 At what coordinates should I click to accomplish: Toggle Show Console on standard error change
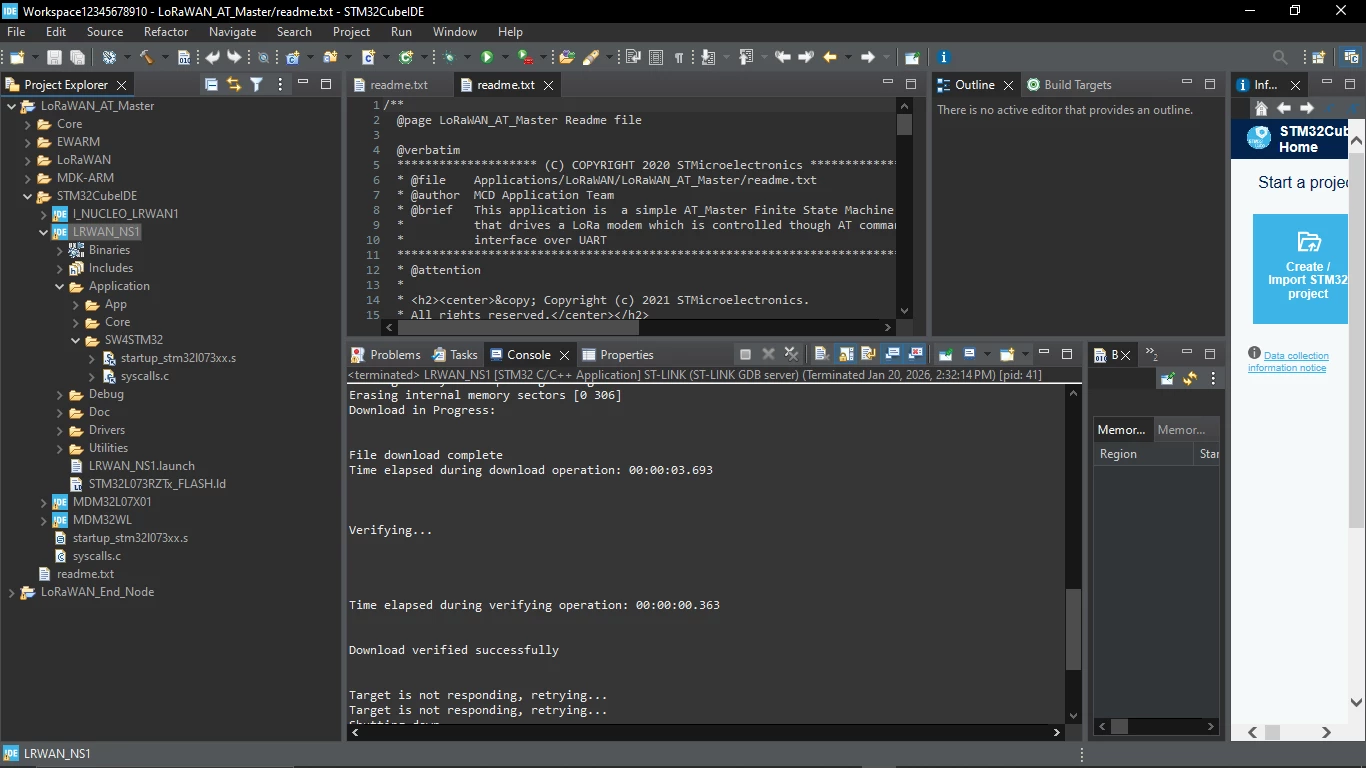pyautogui.click(x=915, y=354)
